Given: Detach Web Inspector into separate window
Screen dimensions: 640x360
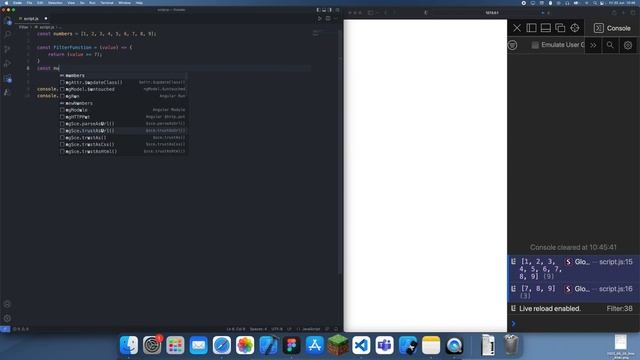Looking at the screenshot, I should (560, 28).
